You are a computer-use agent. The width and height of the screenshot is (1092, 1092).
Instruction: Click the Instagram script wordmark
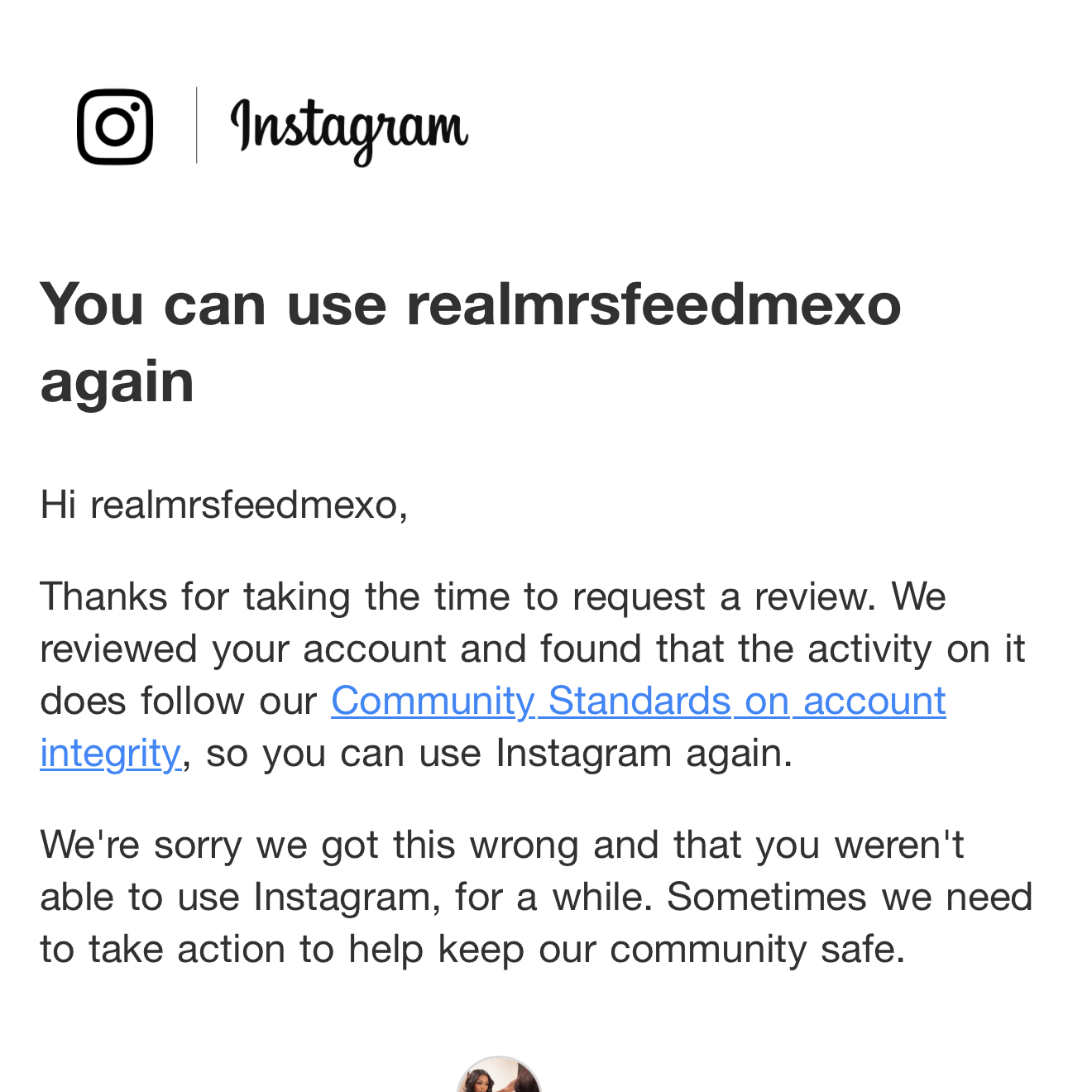point(349,130)
